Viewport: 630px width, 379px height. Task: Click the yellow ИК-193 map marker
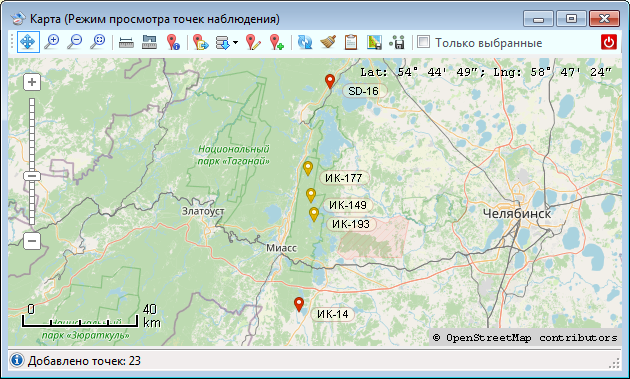314,214
